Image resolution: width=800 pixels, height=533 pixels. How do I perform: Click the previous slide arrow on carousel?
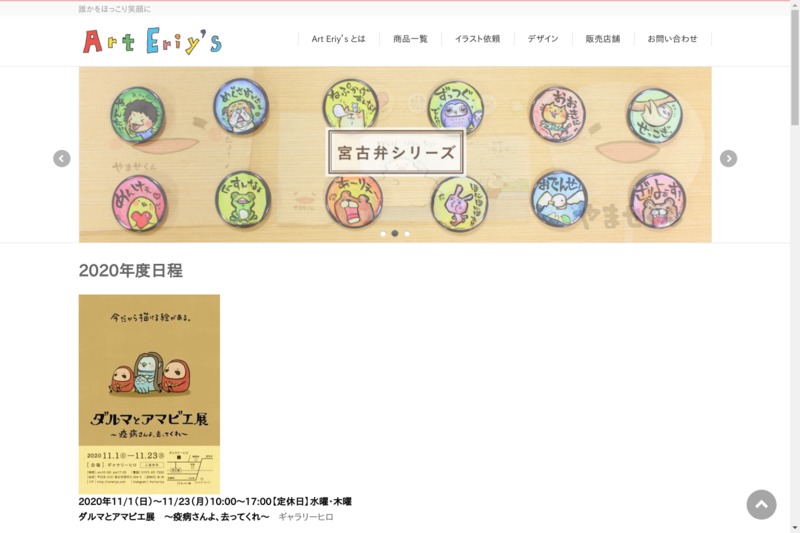pyautogui.click(x=62, y=159)
